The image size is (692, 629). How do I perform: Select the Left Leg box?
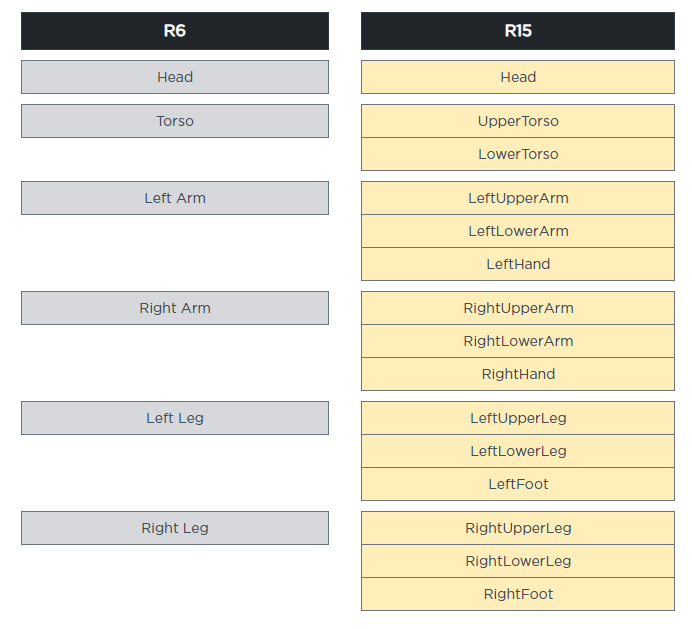(175, 418)
